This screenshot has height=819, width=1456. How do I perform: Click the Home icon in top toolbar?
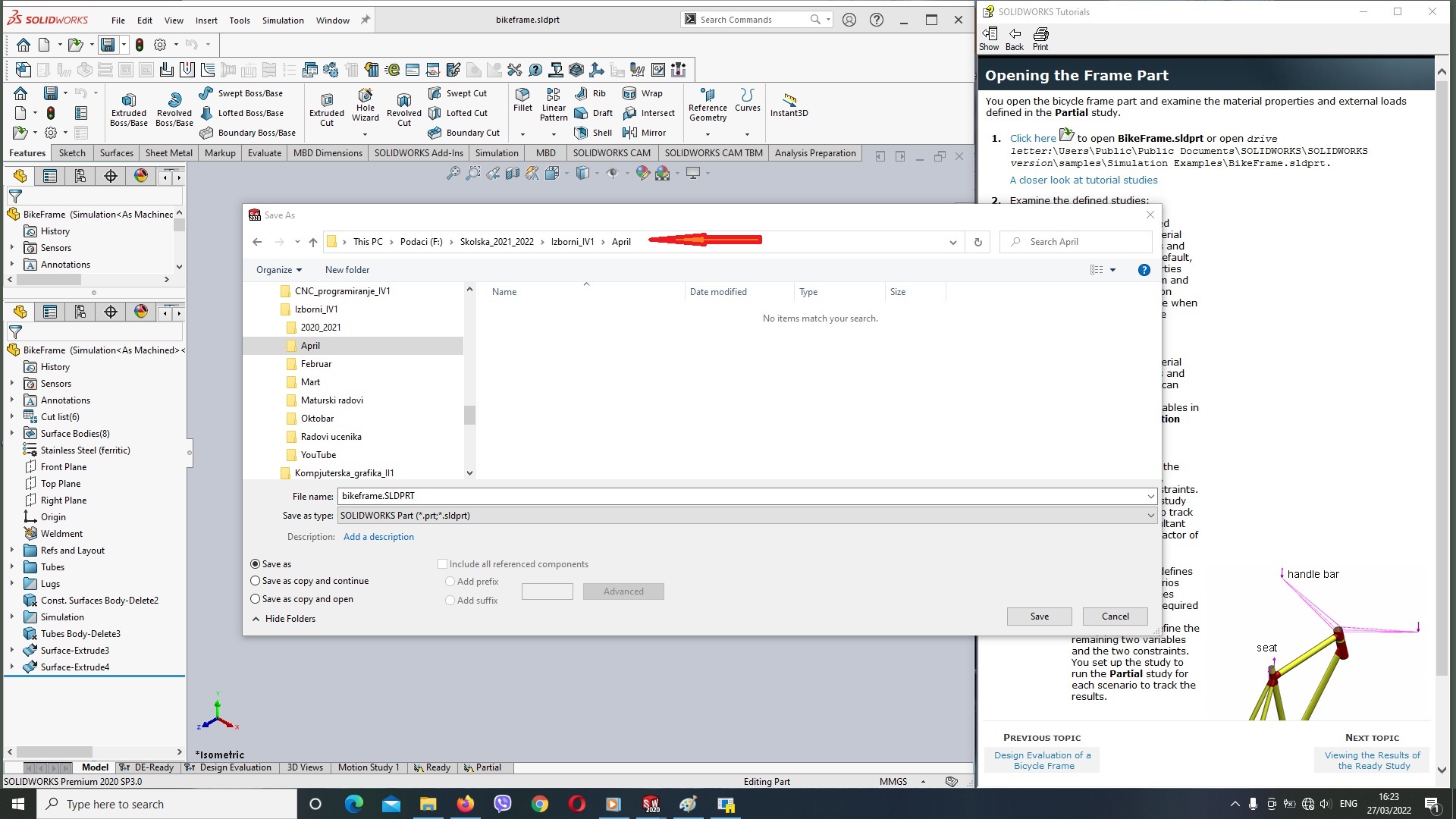[24, 45]
